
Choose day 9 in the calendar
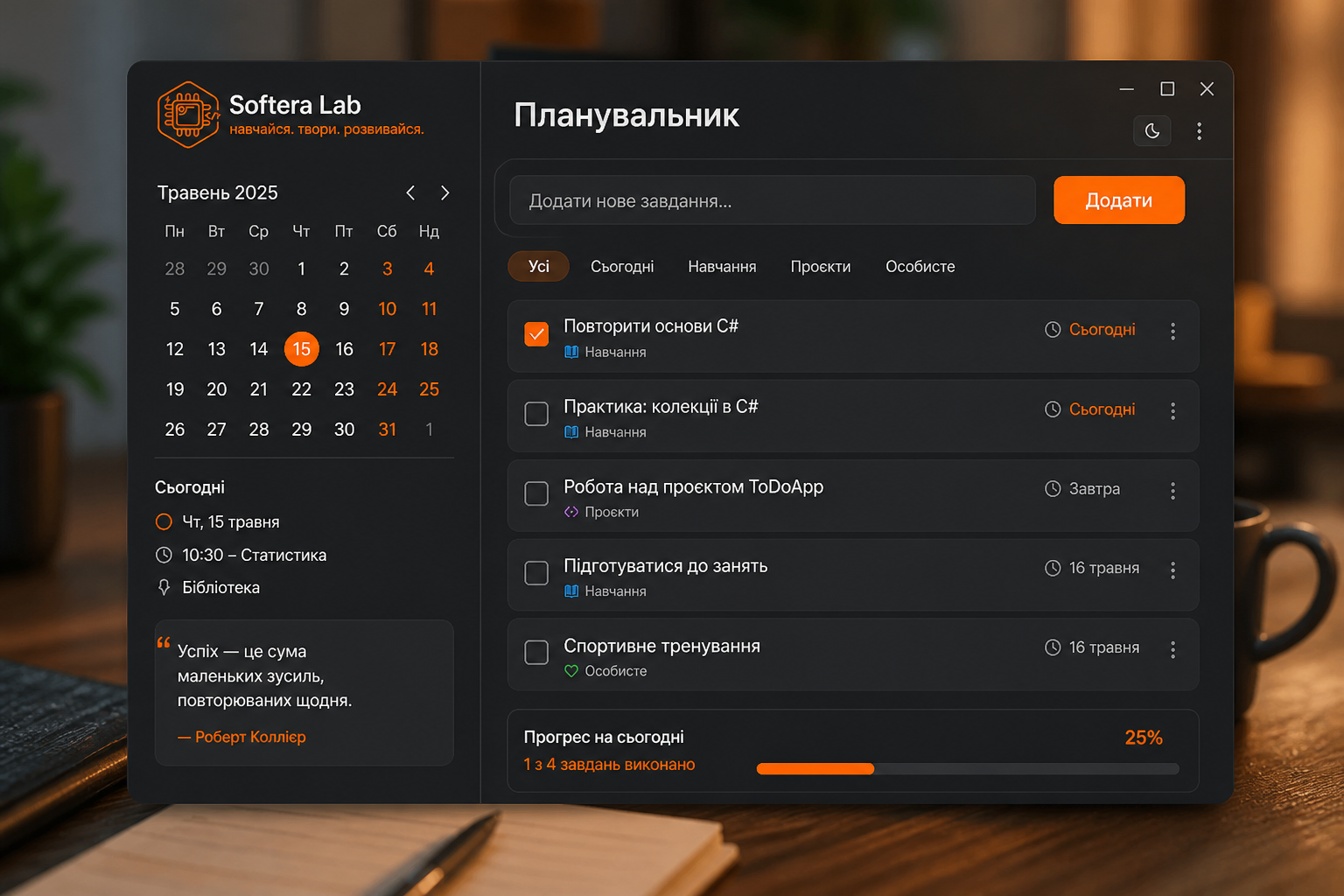click(x=344, y=309)
